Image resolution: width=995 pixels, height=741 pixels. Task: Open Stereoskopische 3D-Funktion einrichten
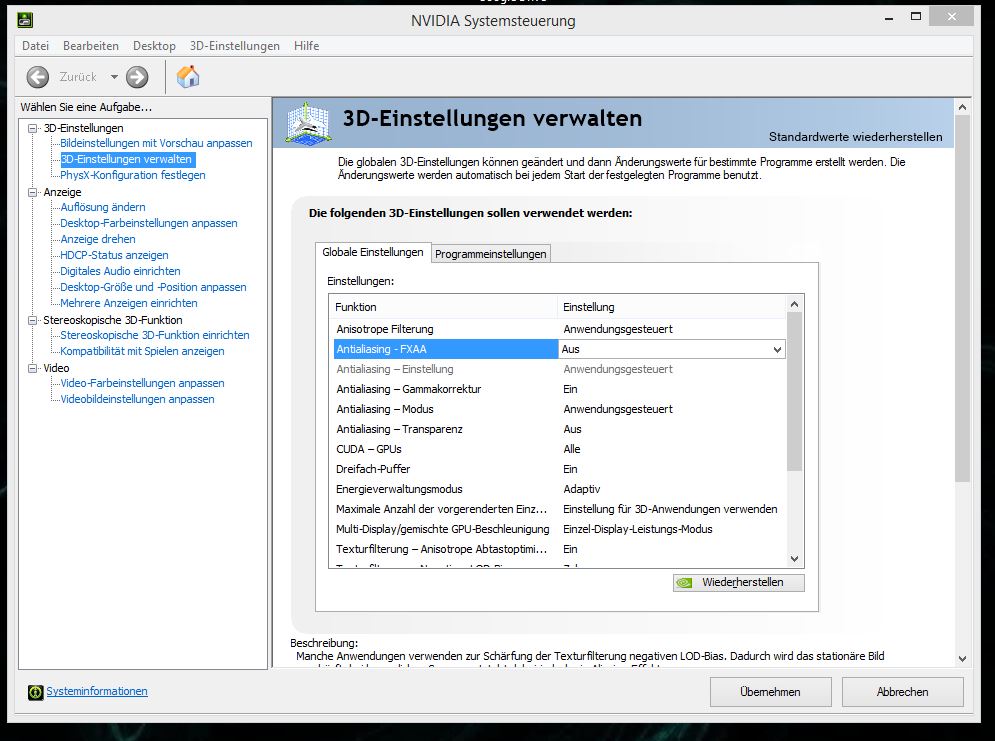pyautogui.click(x=155, y=335)
